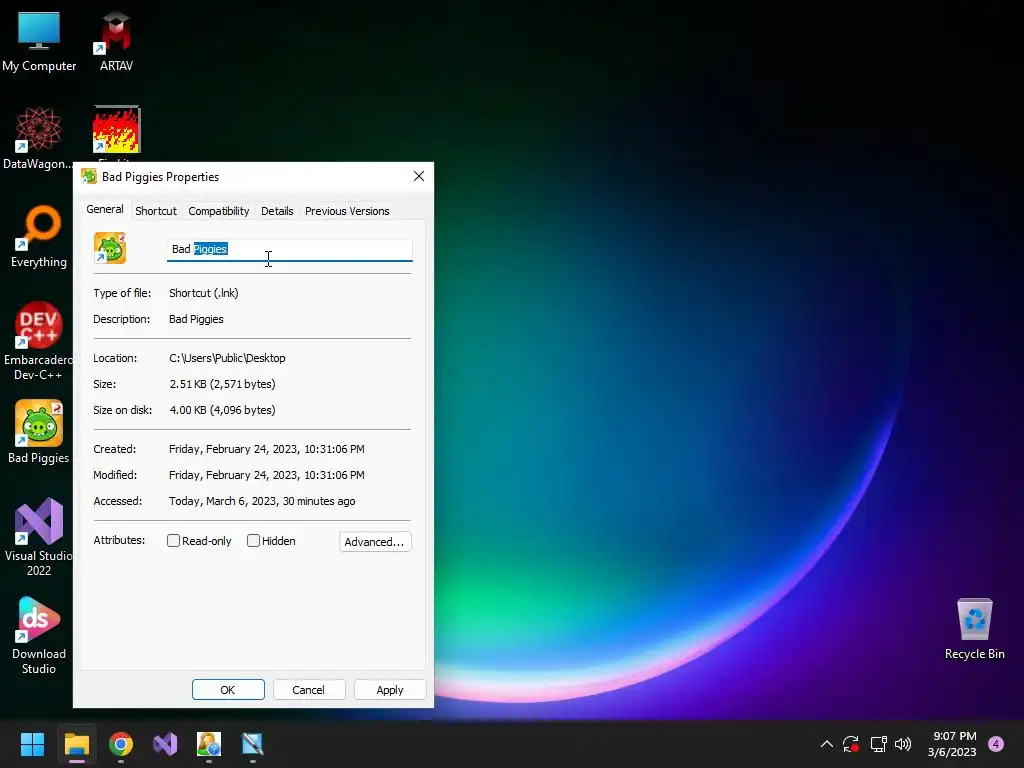Select Visual Studio 2022 desktop shortcut
Image resolution: width=1024 pixels, height=768 pixels.
39,537
